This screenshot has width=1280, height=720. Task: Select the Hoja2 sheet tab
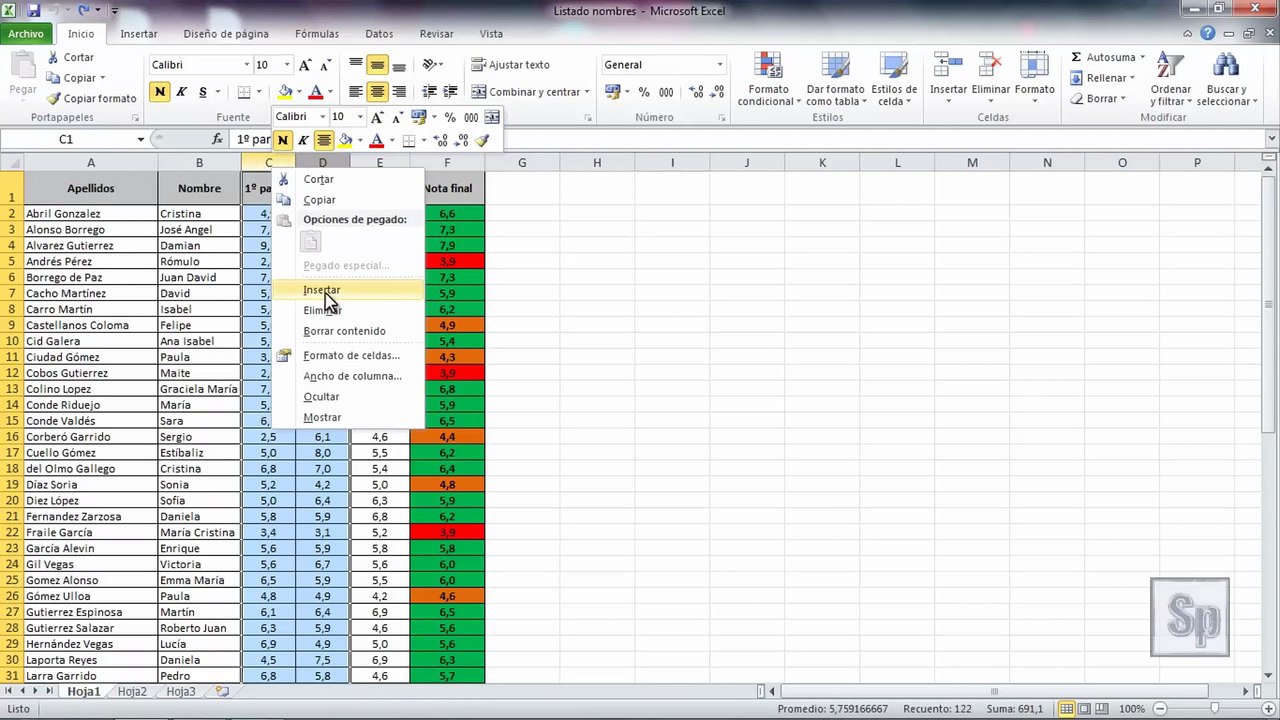132,691
